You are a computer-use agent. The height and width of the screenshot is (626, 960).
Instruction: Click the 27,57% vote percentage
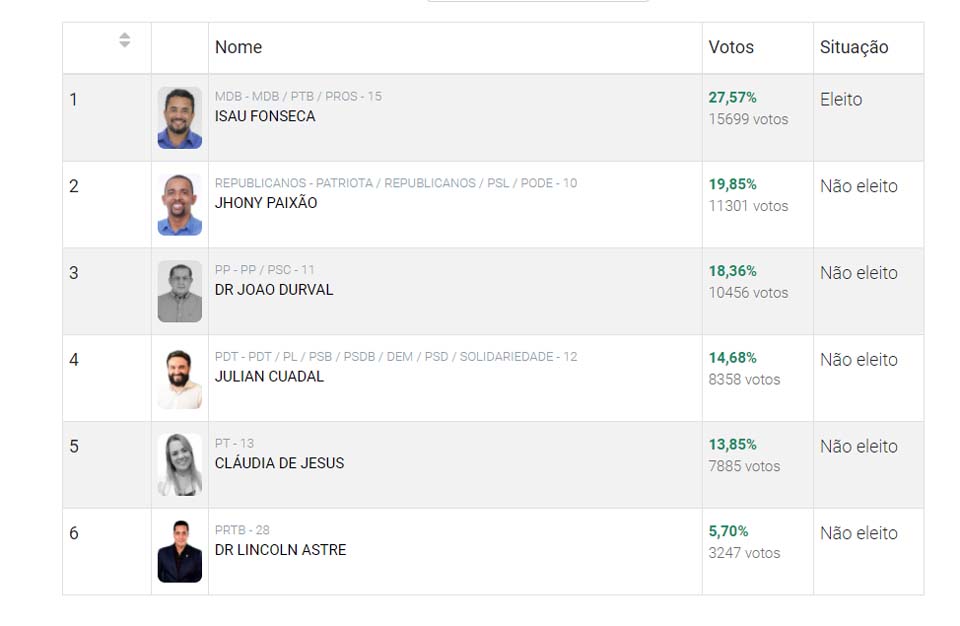pos(732,98)
